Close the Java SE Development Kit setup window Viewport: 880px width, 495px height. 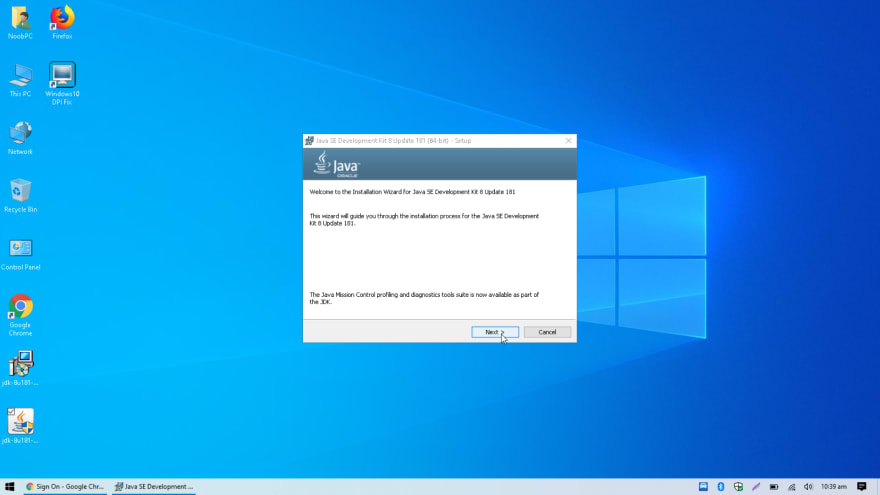click(x=568, y=141)
